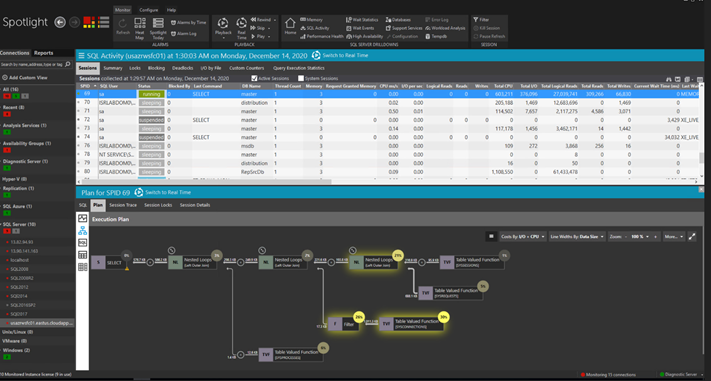The image size is (711, 381).
Task: Open Spotlight Today in ribbon
Action: click(x=158, y=29)
